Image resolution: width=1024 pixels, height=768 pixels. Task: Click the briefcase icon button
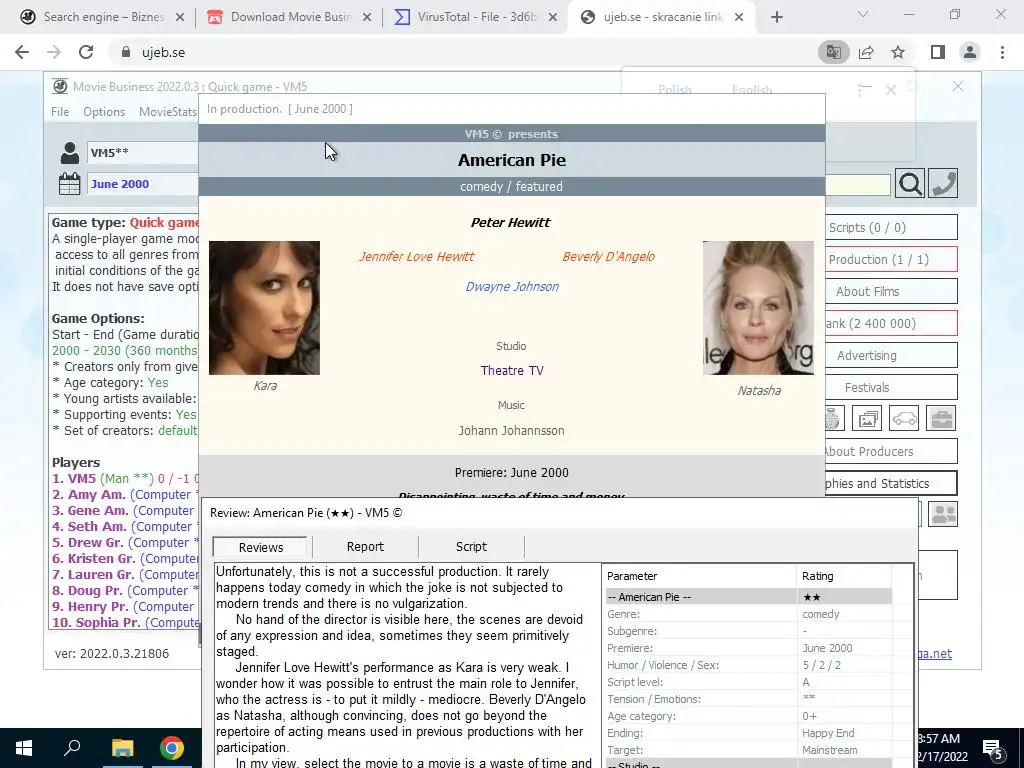pyautogui.click(x=941, y=419)
